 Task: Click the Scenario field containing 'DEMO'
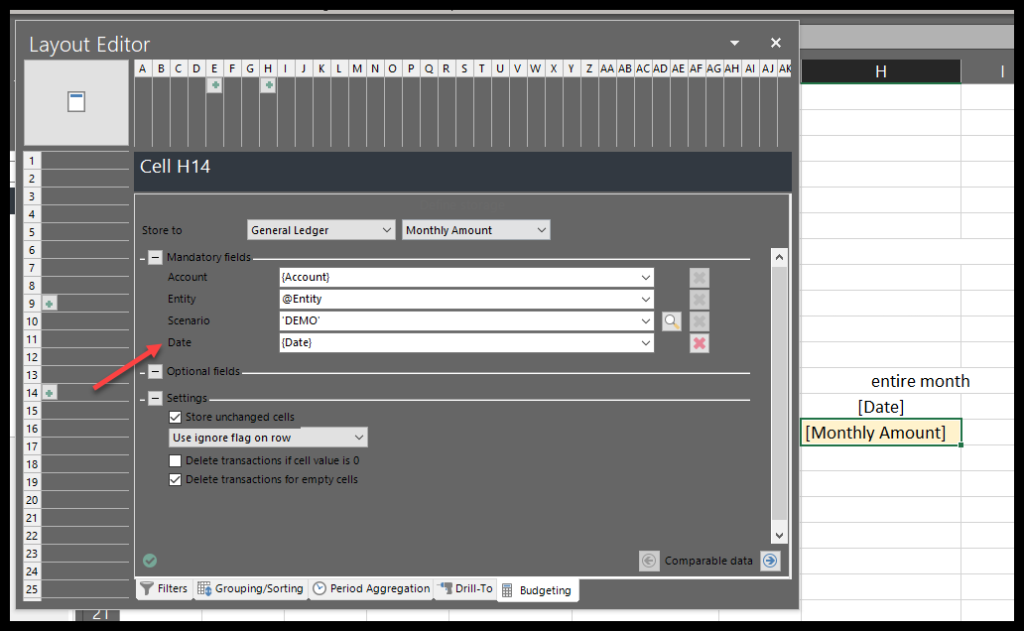coord(460,321)
